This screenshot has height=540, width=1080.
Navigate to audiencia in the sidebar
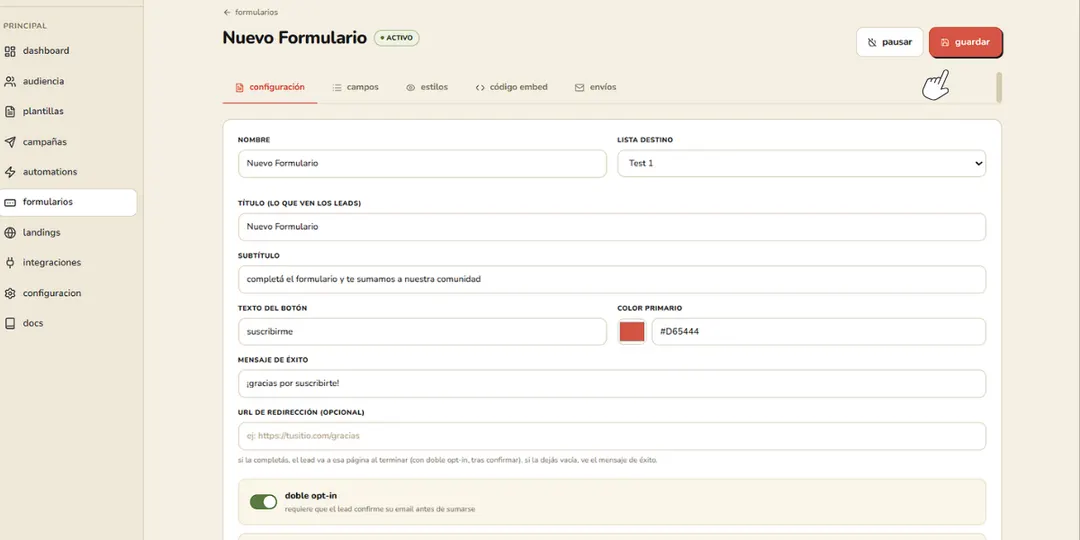43,81
